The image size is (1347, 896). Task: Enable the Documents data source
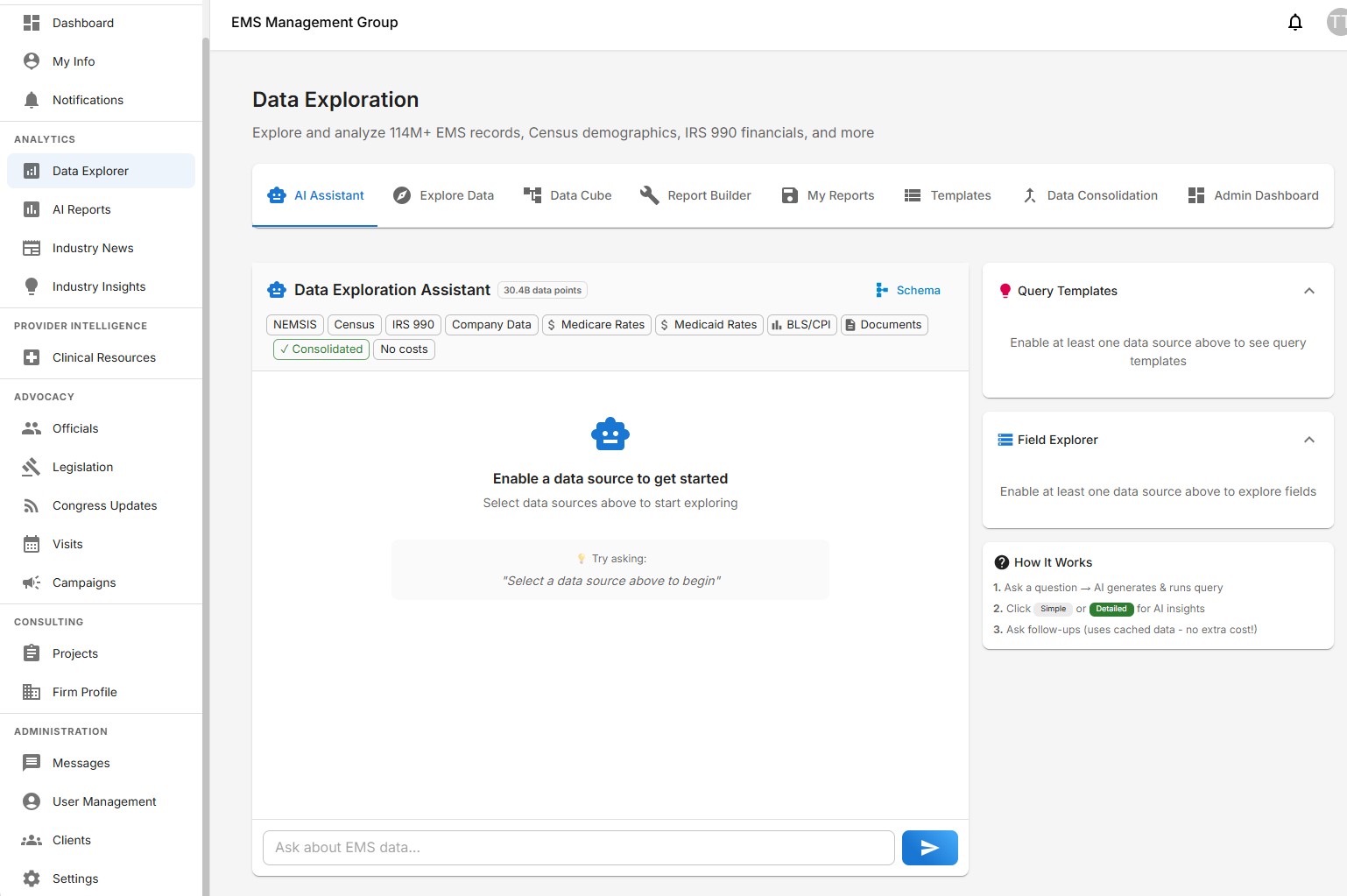[885, 325]
